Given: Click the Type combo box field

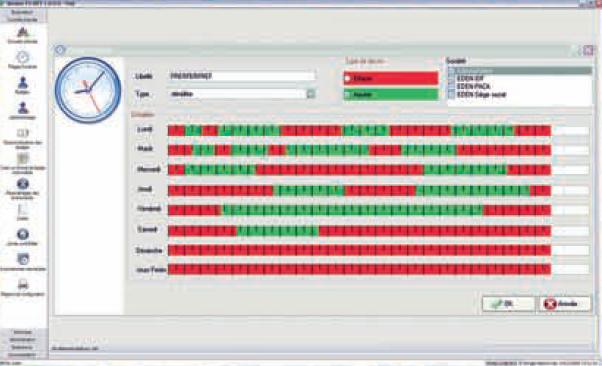Looking at the screenshot, I should click(x=241, y=94).
